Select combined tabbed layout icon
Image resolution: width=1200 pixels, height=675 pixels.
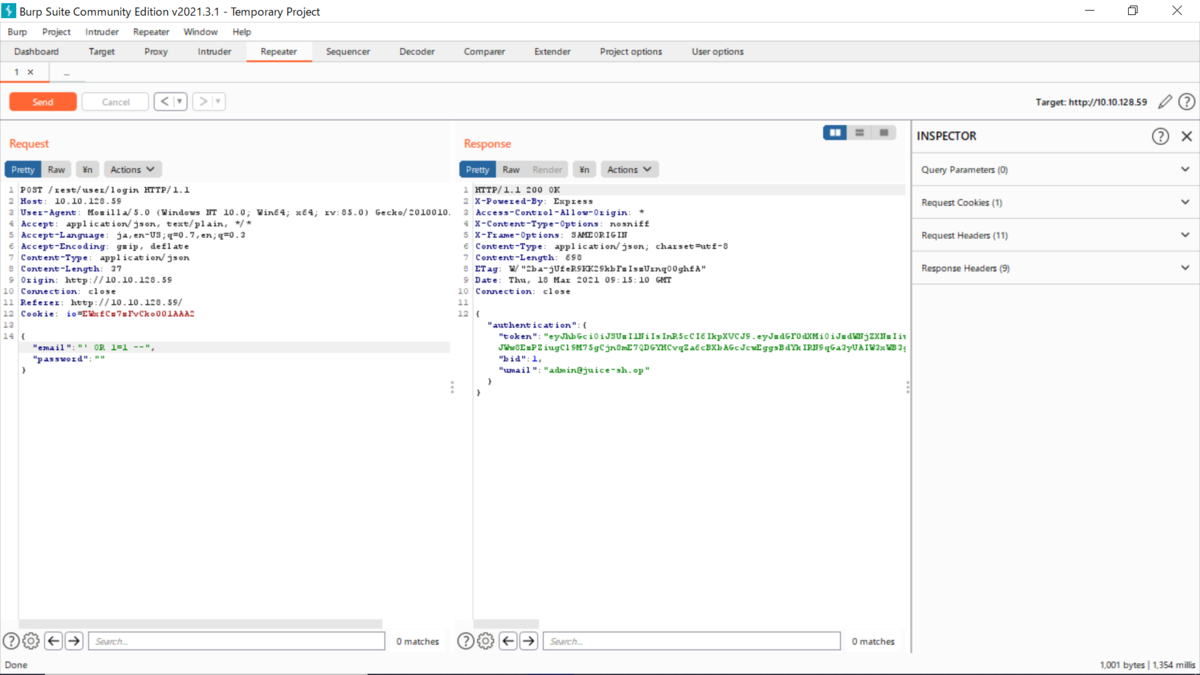point(884,133)
